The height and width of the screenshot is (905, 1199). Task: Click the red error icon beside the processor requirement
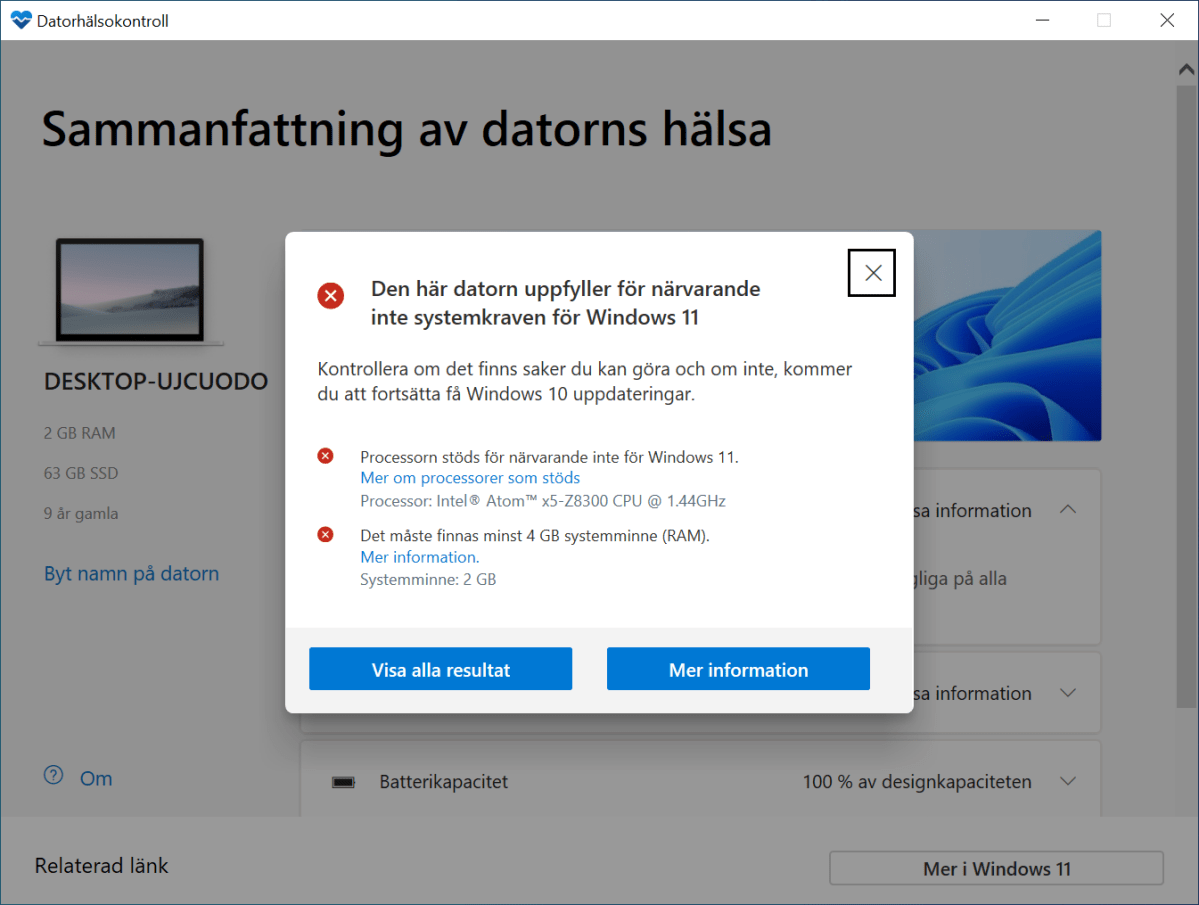325,455
